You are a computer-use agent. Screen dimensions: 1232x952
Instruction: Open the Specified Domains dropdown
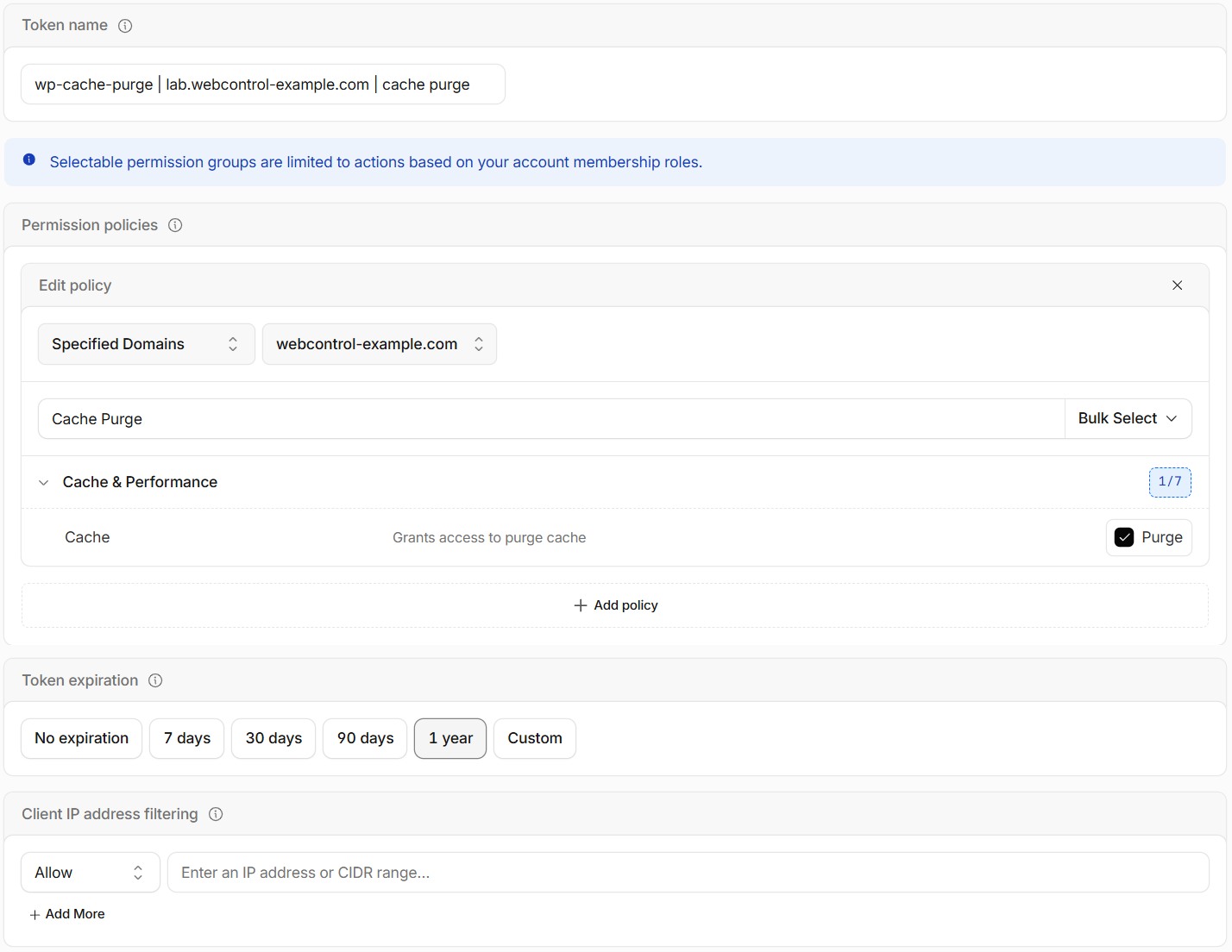click(146, 344)
